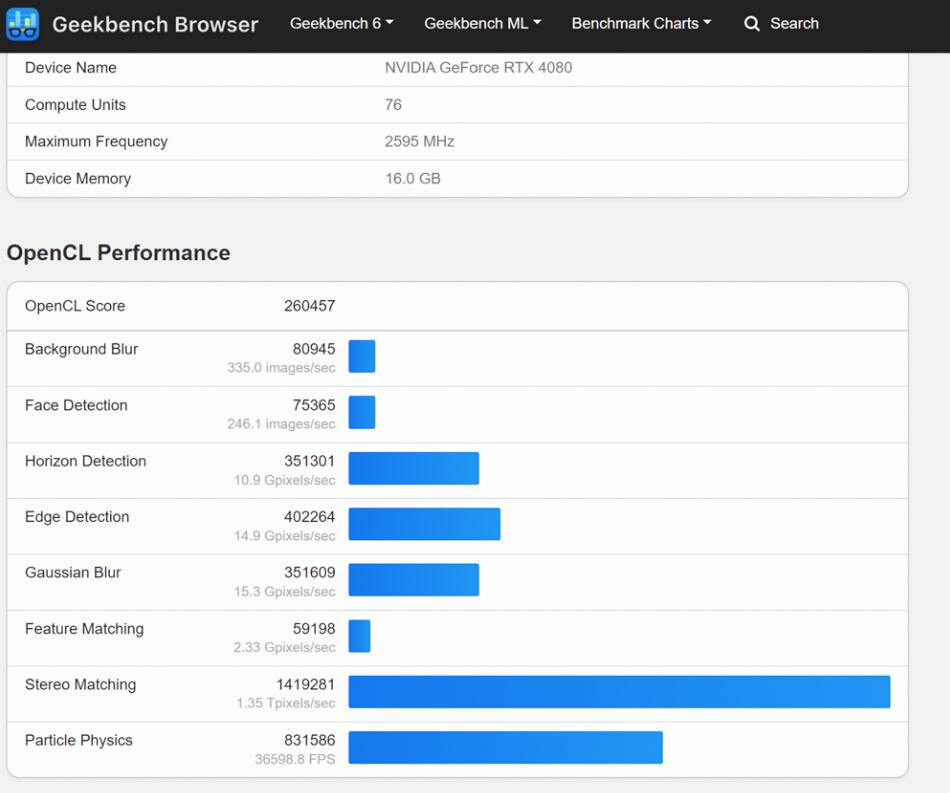Click the 1.35 Tpixels/sec rate
This screenshot has height=793, width=950.
(x=286, y=703)
